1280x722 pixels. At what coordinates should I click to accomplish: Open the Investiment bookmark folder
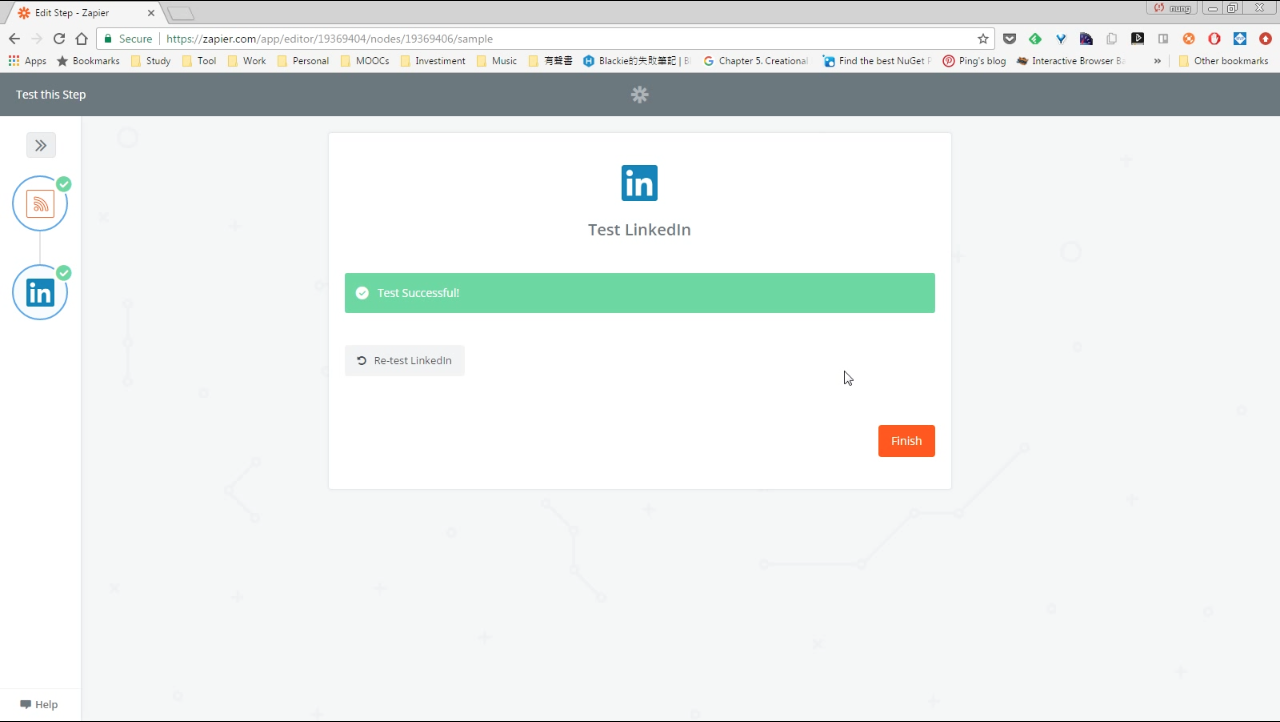tap(433, 61)
